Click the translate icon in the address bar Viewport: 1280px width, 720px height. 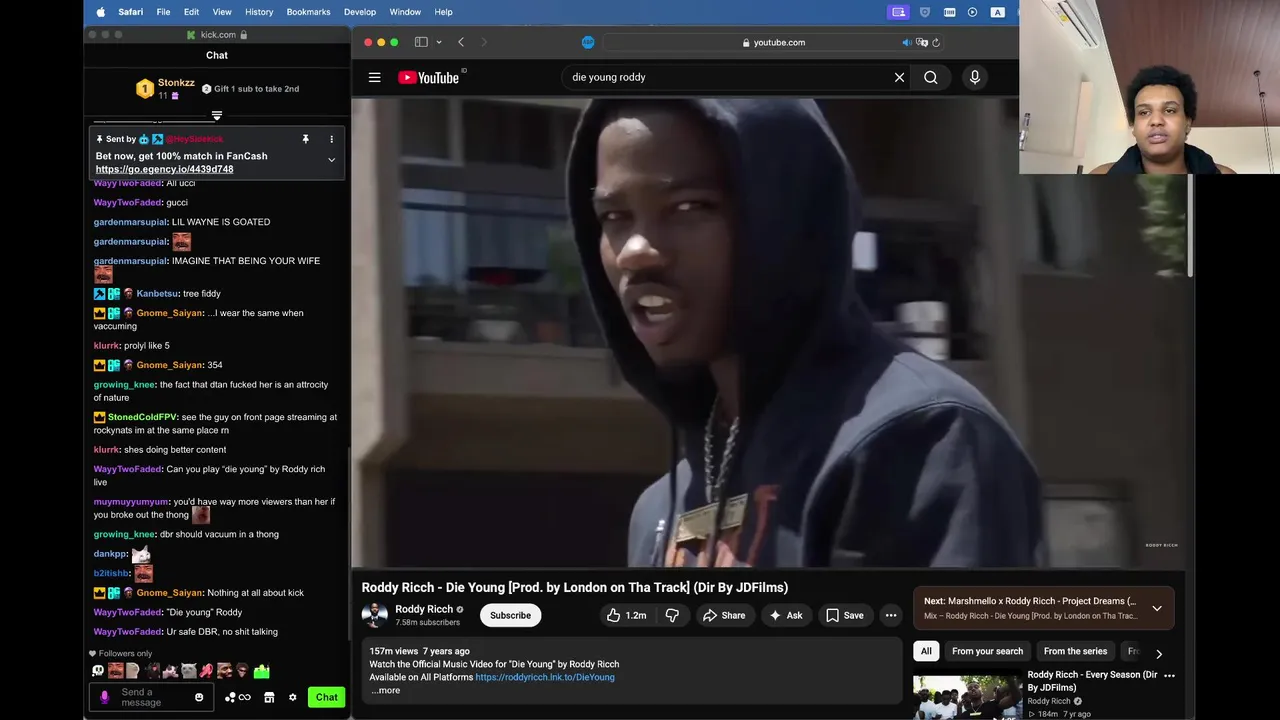tap(922, 42)
